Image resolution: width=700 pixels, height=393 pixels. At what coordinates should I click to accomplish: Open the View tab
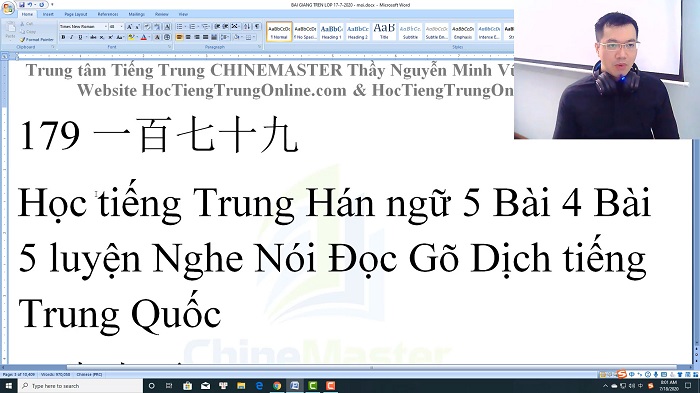click(x=183, y=14)
